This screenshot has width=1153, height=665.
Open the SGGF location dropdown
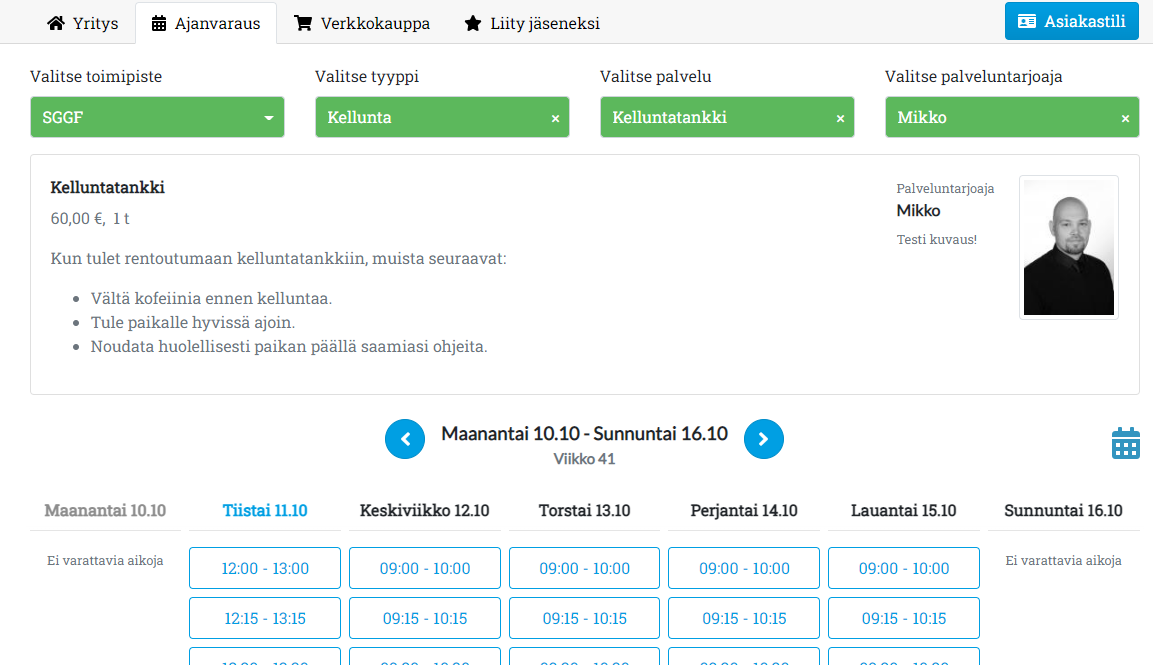click(x=157, y=117)
